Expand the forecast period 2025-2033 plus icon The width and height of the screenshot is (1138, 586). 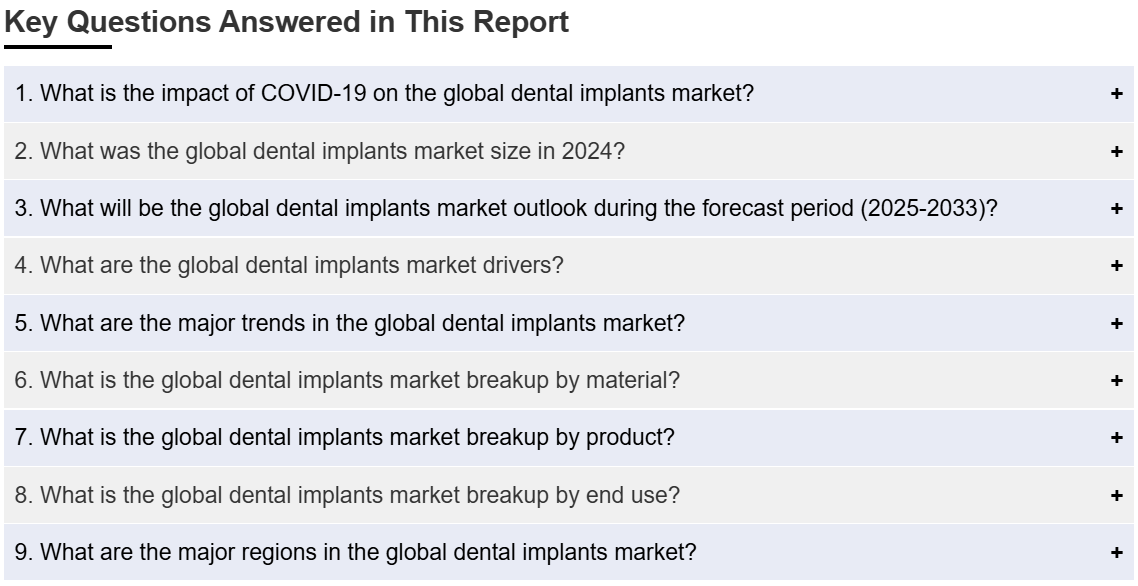pos(1116,208)
